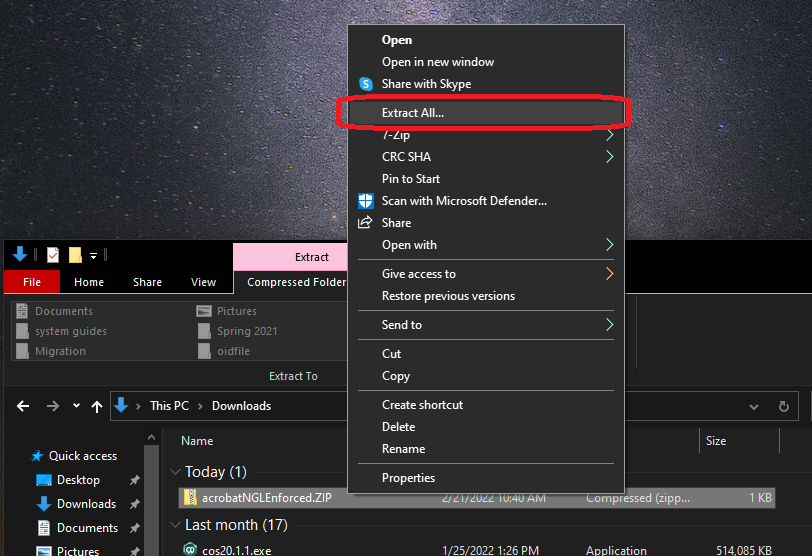Select Restore previous versions
The image size is (812, 556).
[486, 296]
